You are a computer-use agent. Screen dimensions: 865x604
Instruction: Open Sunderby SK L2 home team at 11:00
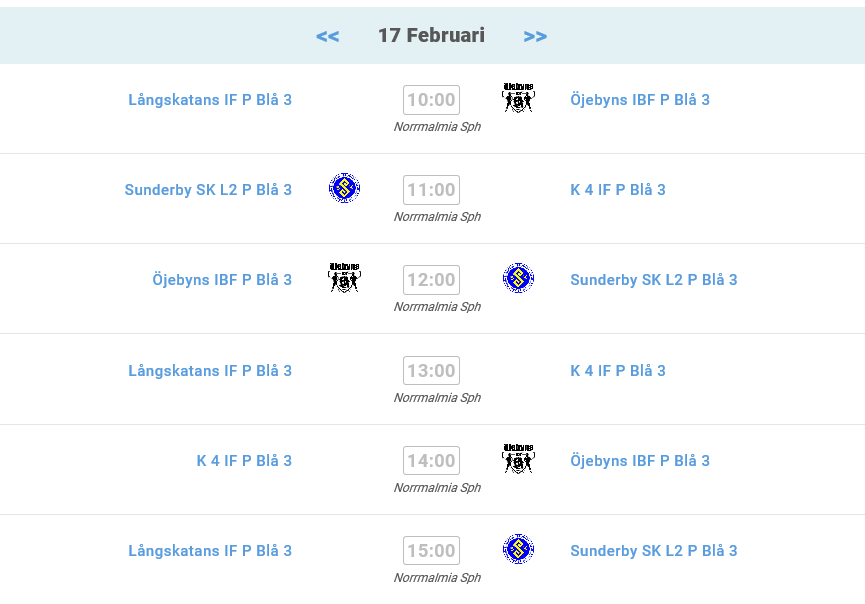208,190
